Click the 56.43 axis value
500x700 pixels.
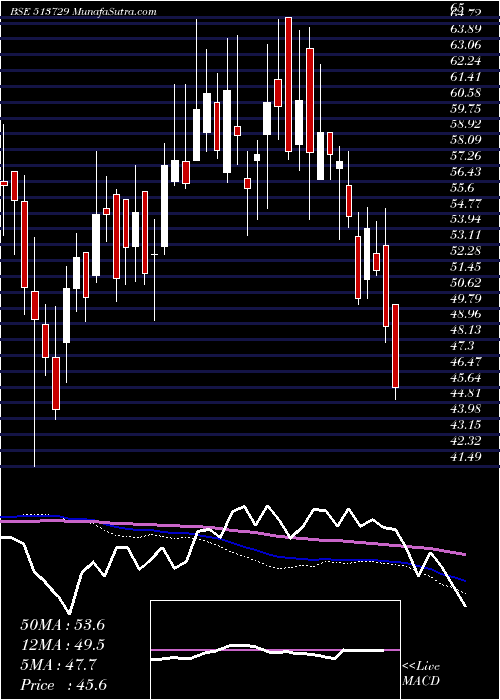coord(466,172)
